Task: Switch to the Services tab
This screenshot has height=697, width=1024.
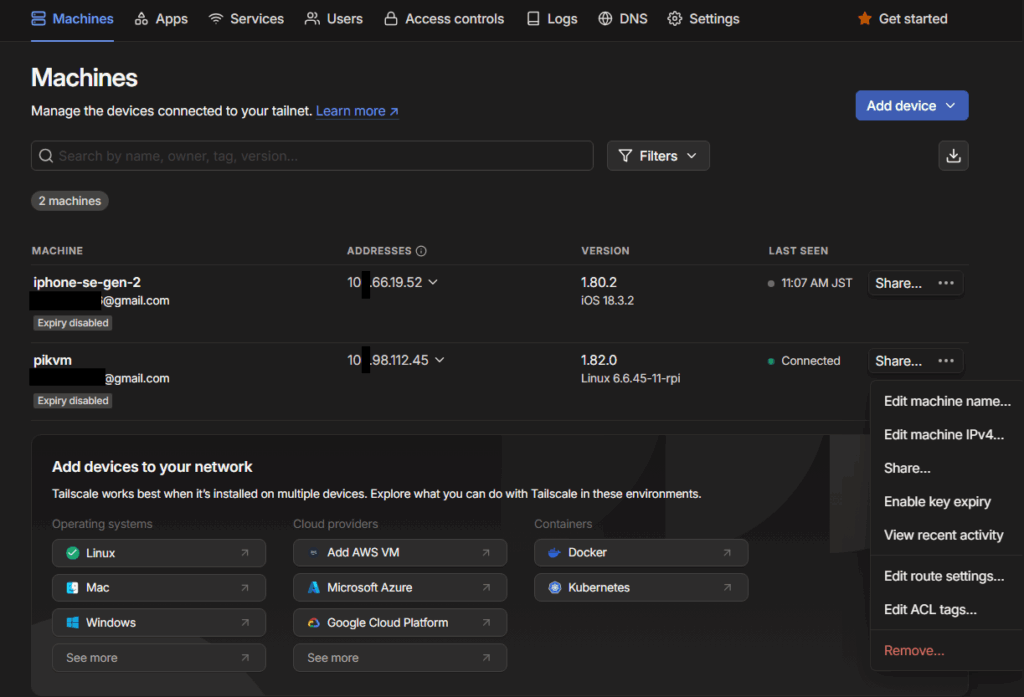Action: tap(246, 19)
